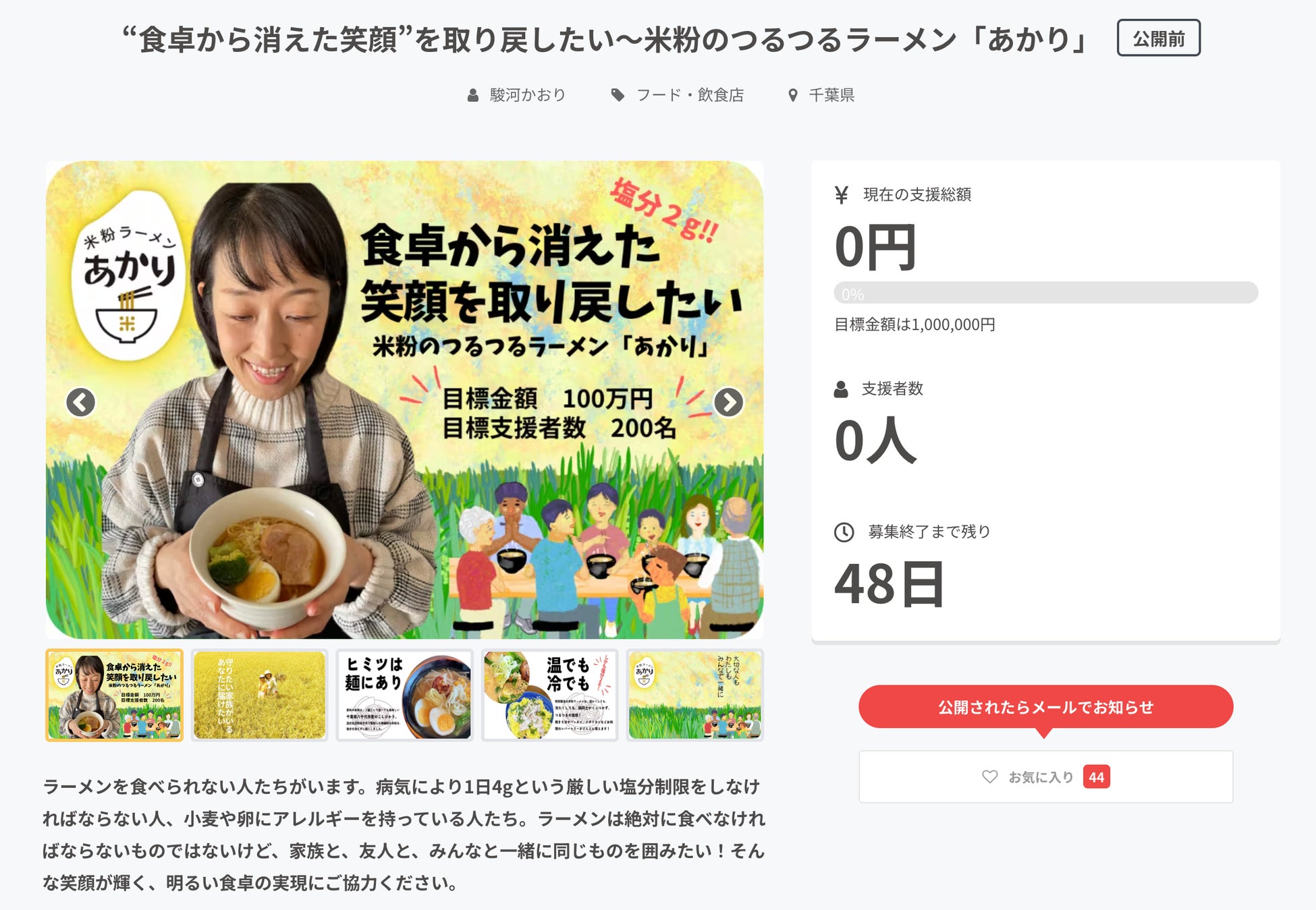This screenshot has height=910, width=1316.
Task: Click the supporter icon beside 支援者数
Action: (x=841, y=389)
